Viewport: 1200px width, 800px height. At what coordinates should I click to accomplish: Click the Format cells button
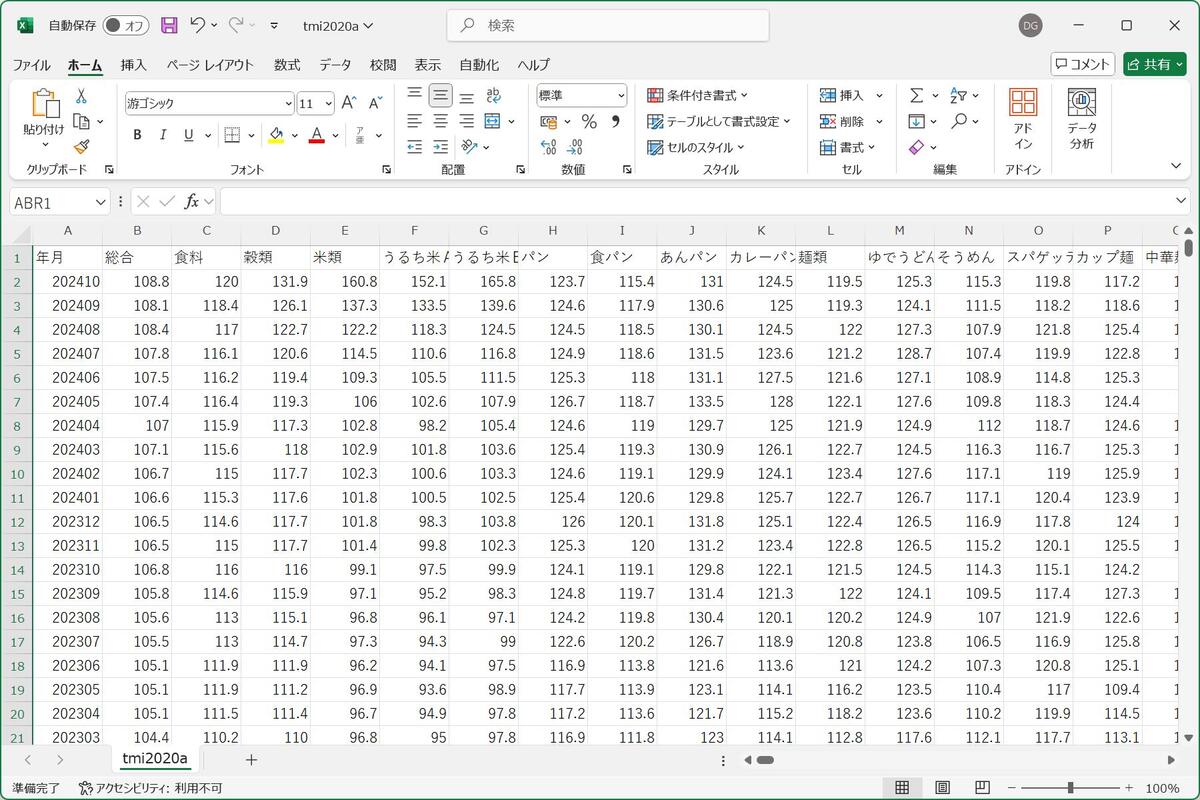click(x=848, y=147)
